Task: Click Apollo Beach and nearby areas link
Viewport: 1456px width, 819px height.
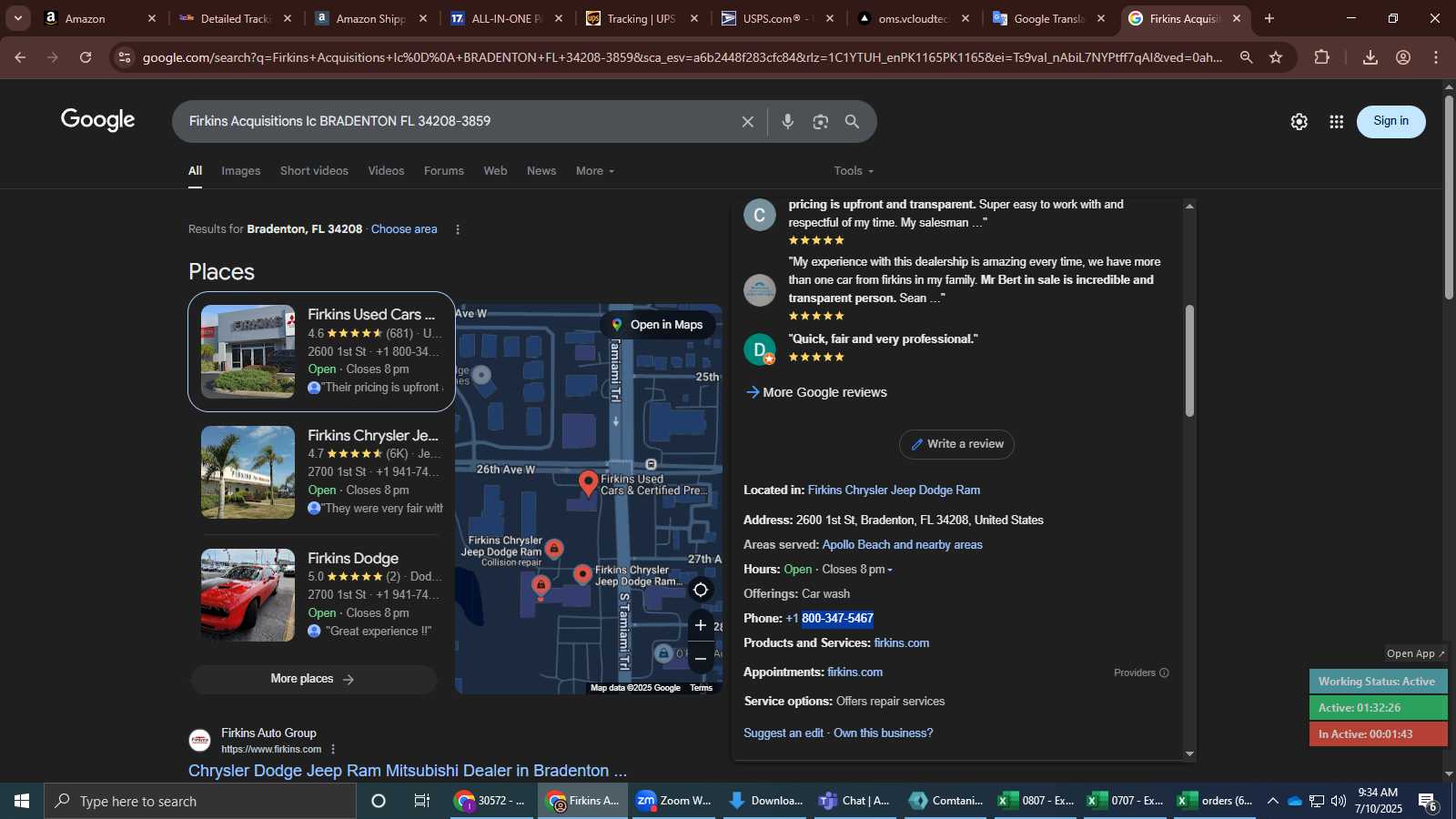Action: click(x=903, y=545)
